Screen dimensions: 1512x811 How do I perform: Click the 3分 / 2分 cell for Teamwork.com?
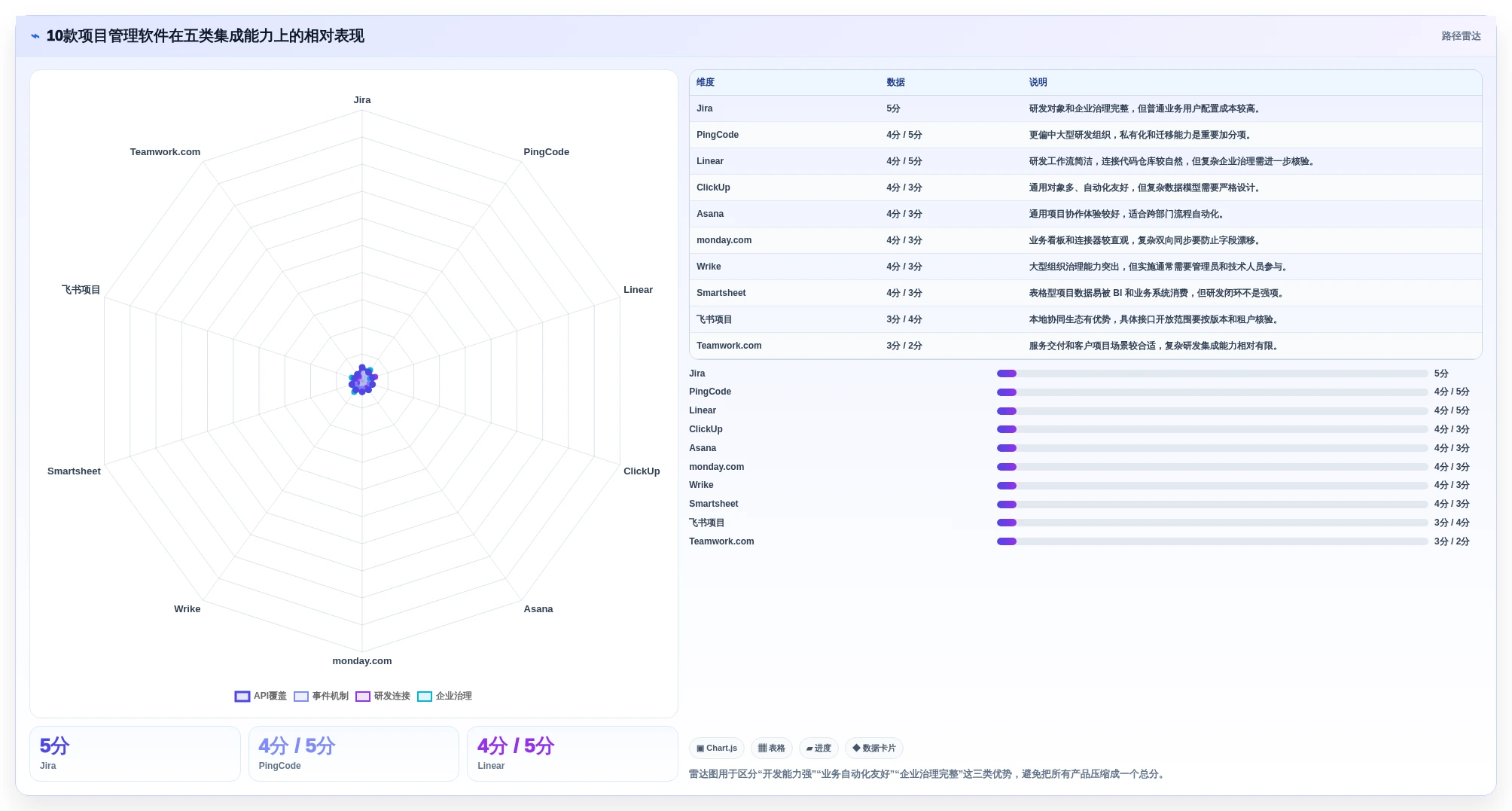pos(904,346)
